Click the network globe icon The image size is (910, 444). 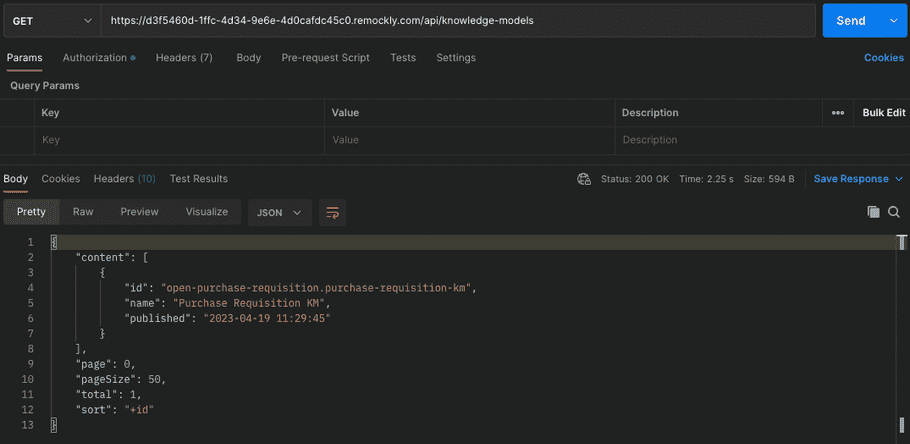point(584,179)
